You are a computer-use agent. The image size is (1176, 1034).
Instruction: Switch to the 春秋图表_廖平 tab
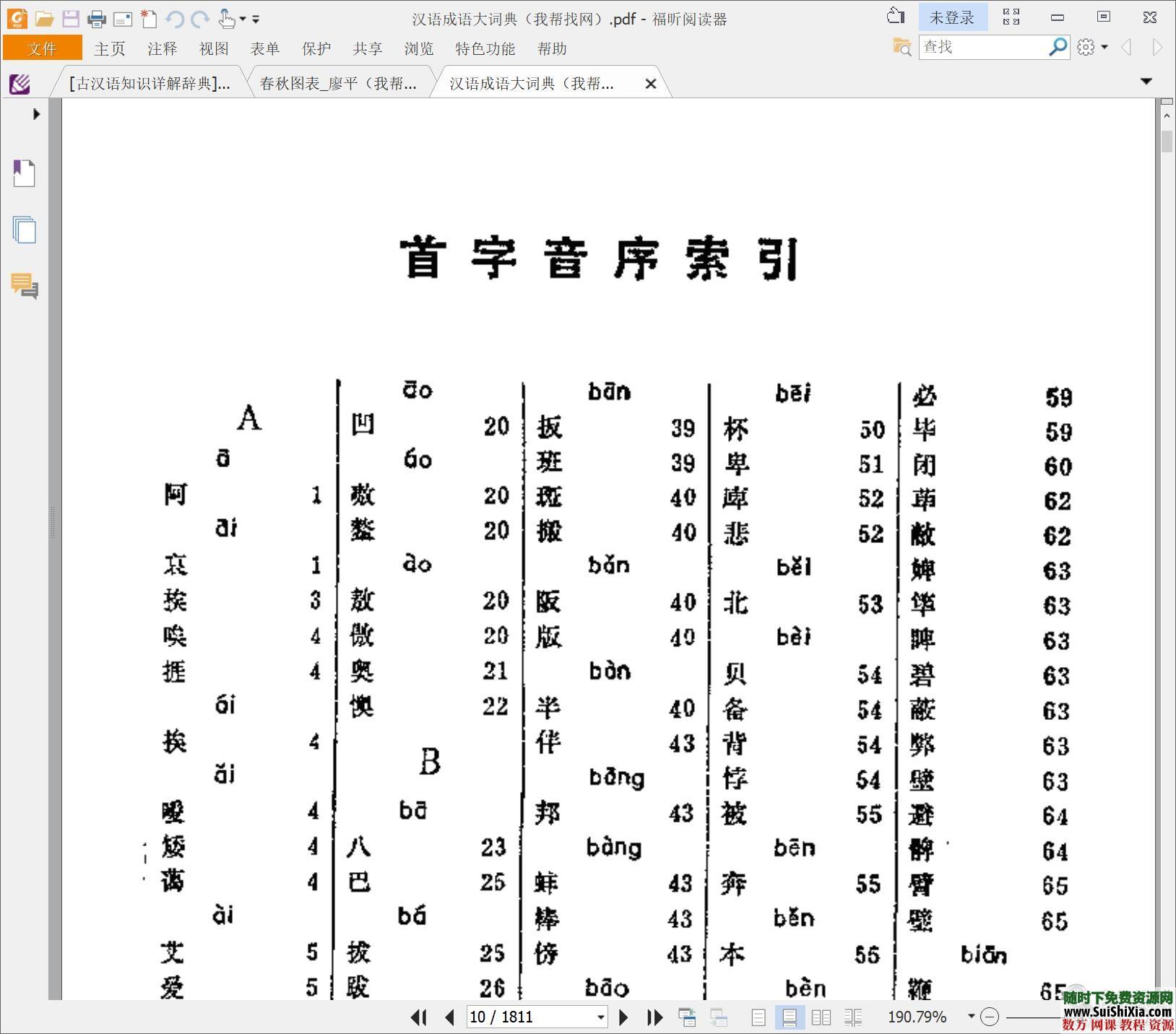pos(338,83)
